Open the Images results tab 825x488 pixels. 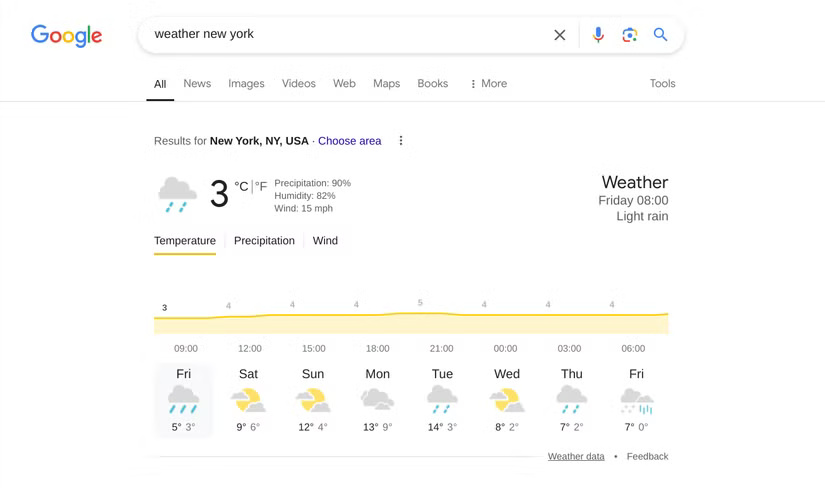[x=246, y=84]
